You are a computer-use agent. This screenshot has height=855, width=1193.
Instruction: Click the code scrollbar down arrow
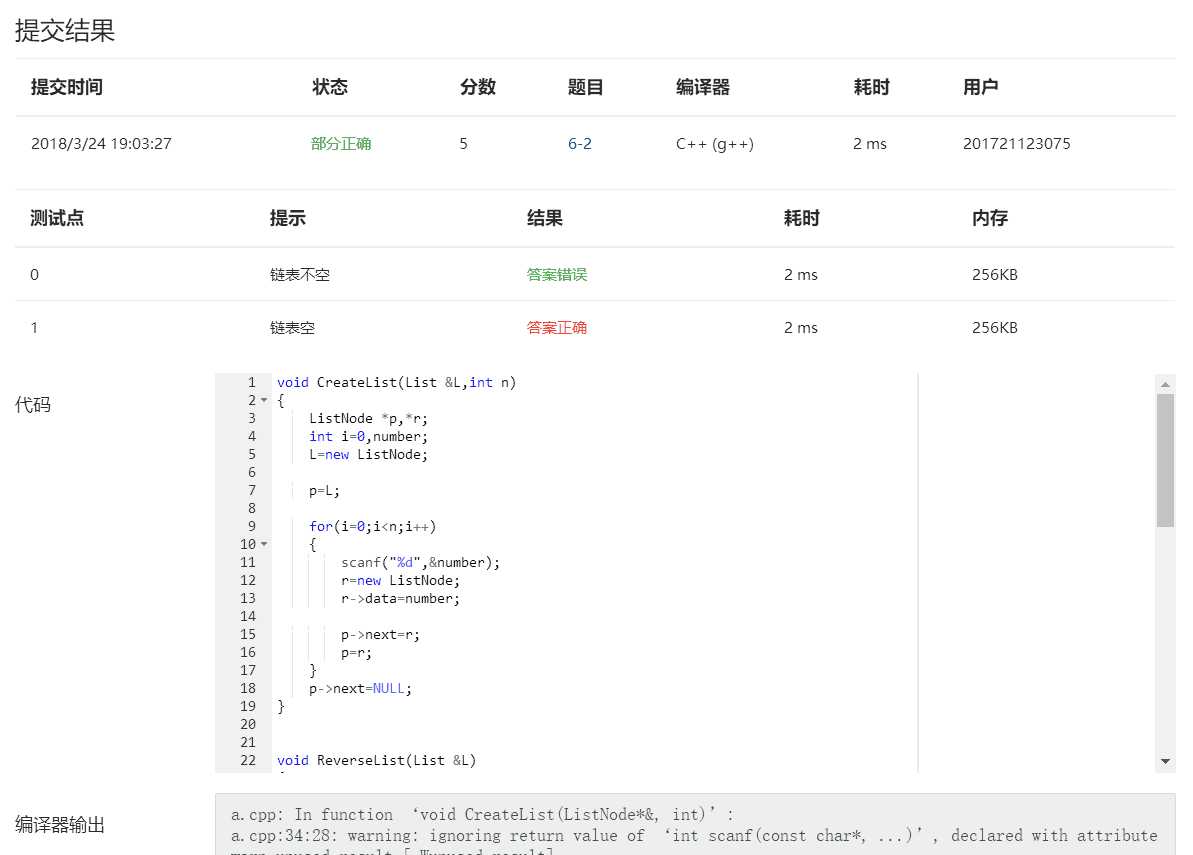pos(1165,762)
